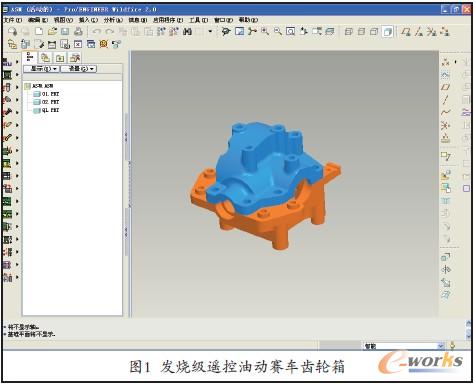
Task: Toggle datum planes display icon
Action: [x=406, y=32]
